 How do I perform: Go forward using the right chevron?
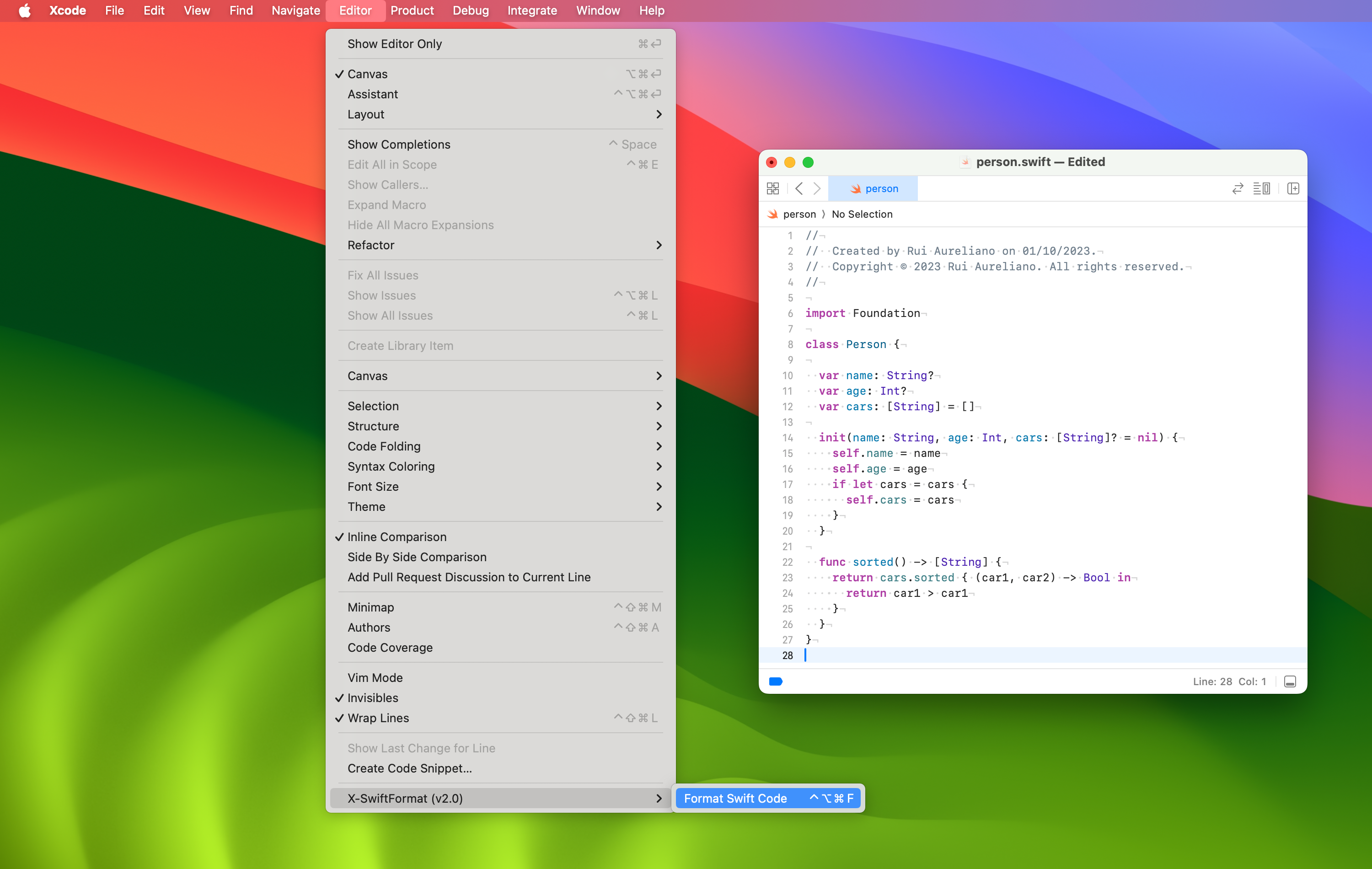817,188
